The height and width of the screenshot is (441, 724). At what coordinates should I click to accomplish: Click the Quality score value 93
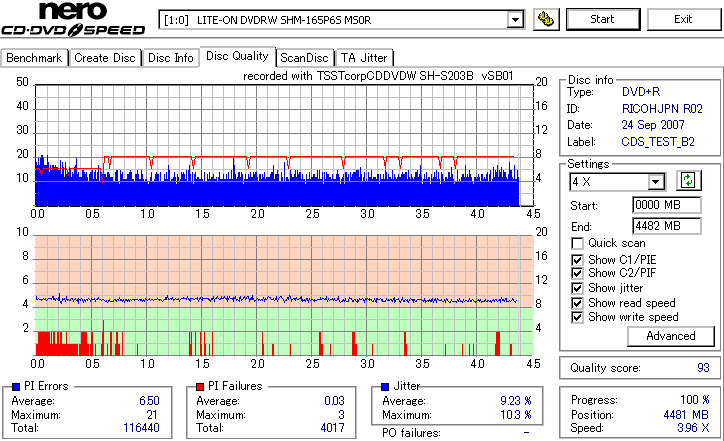click(703, 368)
